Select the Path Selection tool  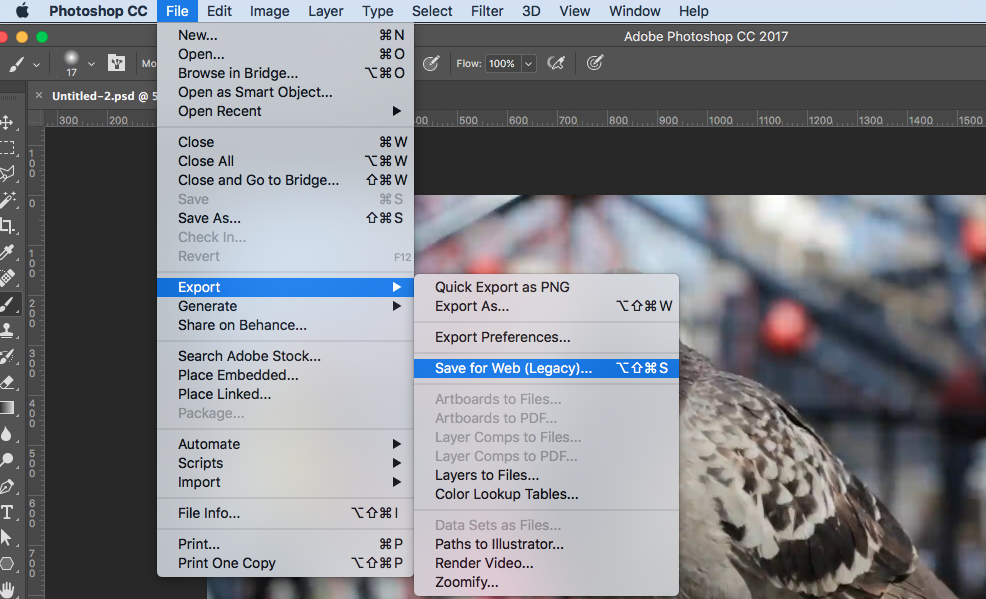pos(8,539)
